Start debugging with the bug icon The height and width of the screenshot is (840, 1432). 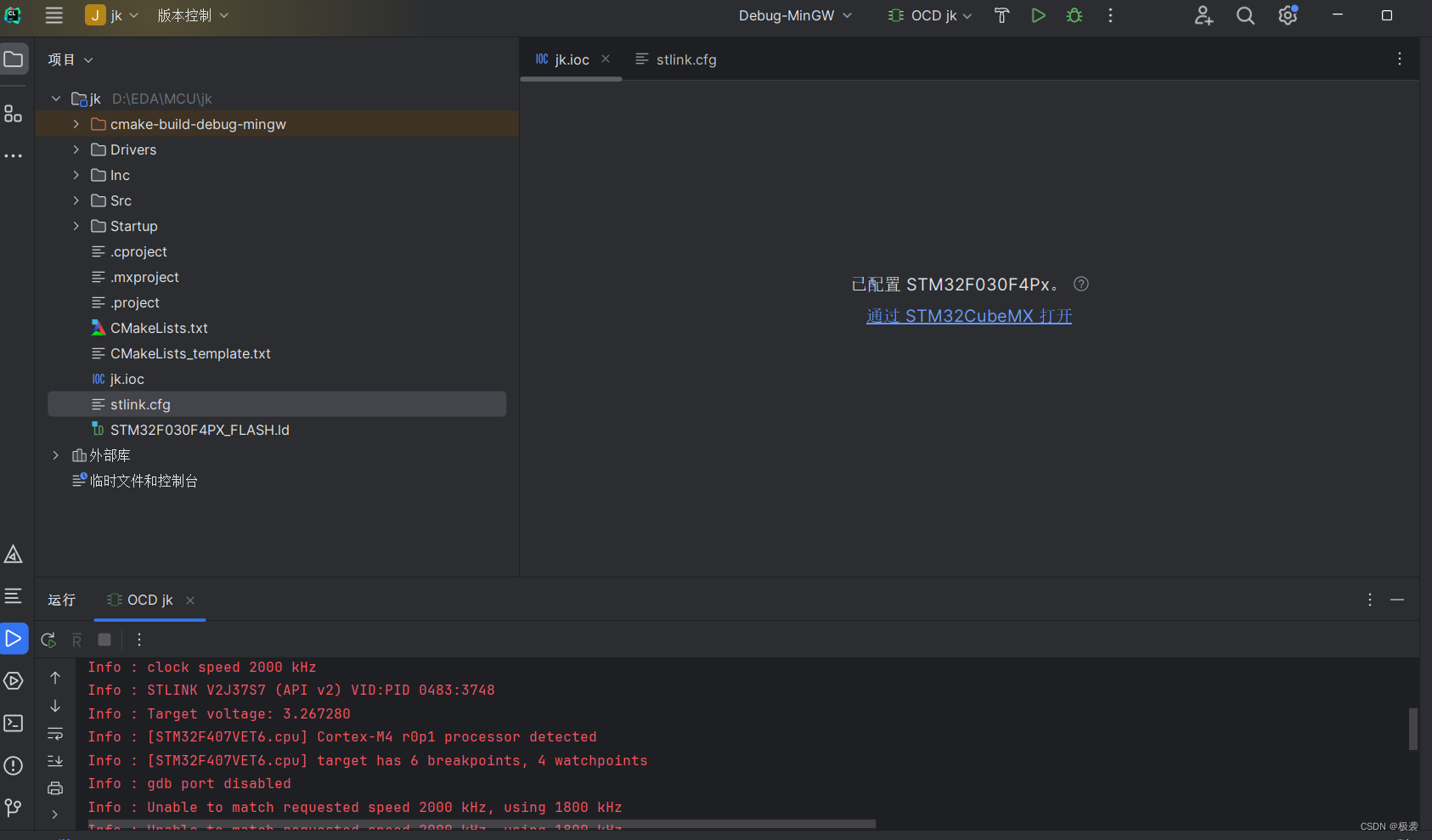[x=1074, y=15]
